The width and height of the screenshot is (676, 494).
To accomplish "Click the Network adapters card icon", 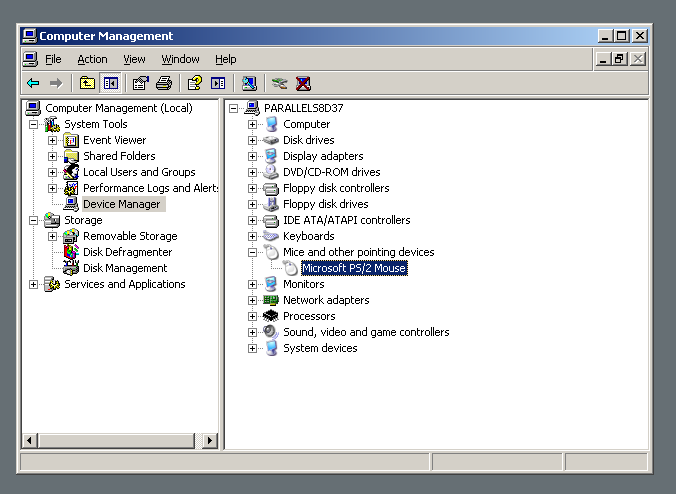I will pyautogui.click(x=271, y=300).
